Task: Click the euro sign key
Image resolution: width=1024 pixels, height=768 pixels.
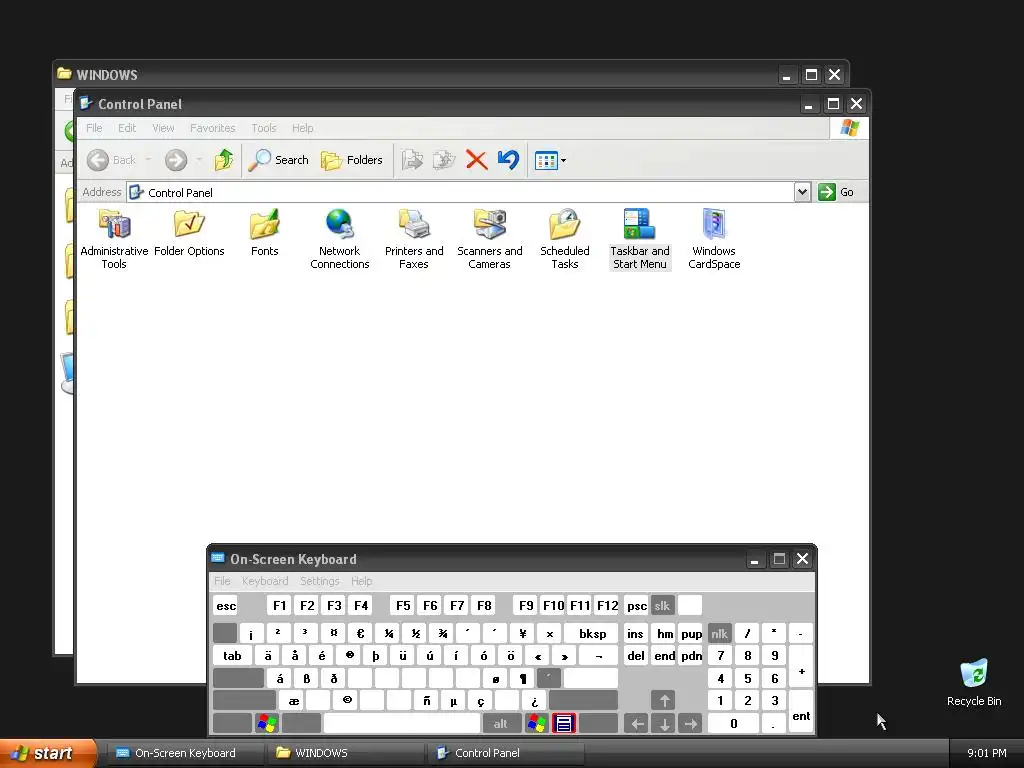Action: pyautogui.click(x=360, y=633)
